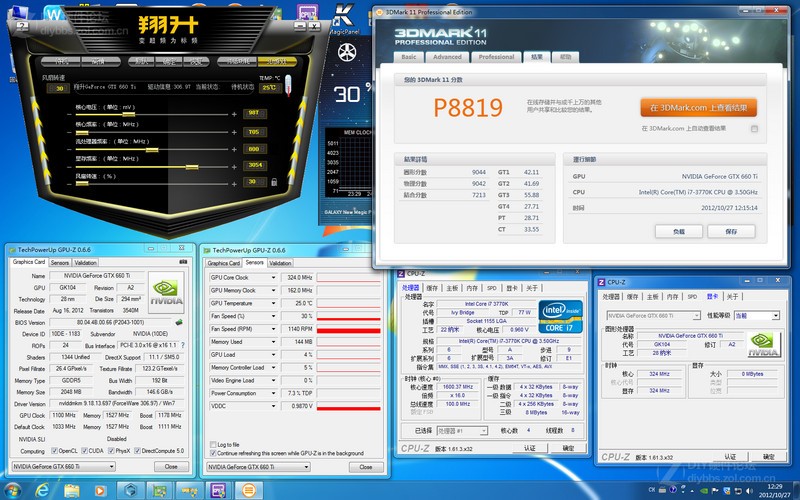Image resolution: width=800 pixels, height=500 pixels.
Task: Open the performance level dropdown in CPU-Z
Action: point(756,316)
